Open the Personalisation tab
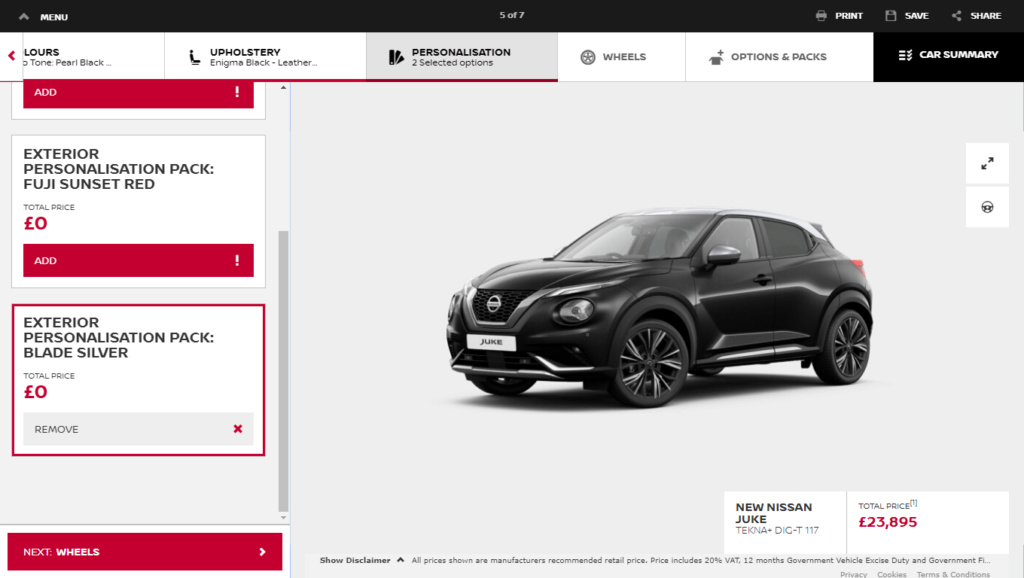 (462, 57)
